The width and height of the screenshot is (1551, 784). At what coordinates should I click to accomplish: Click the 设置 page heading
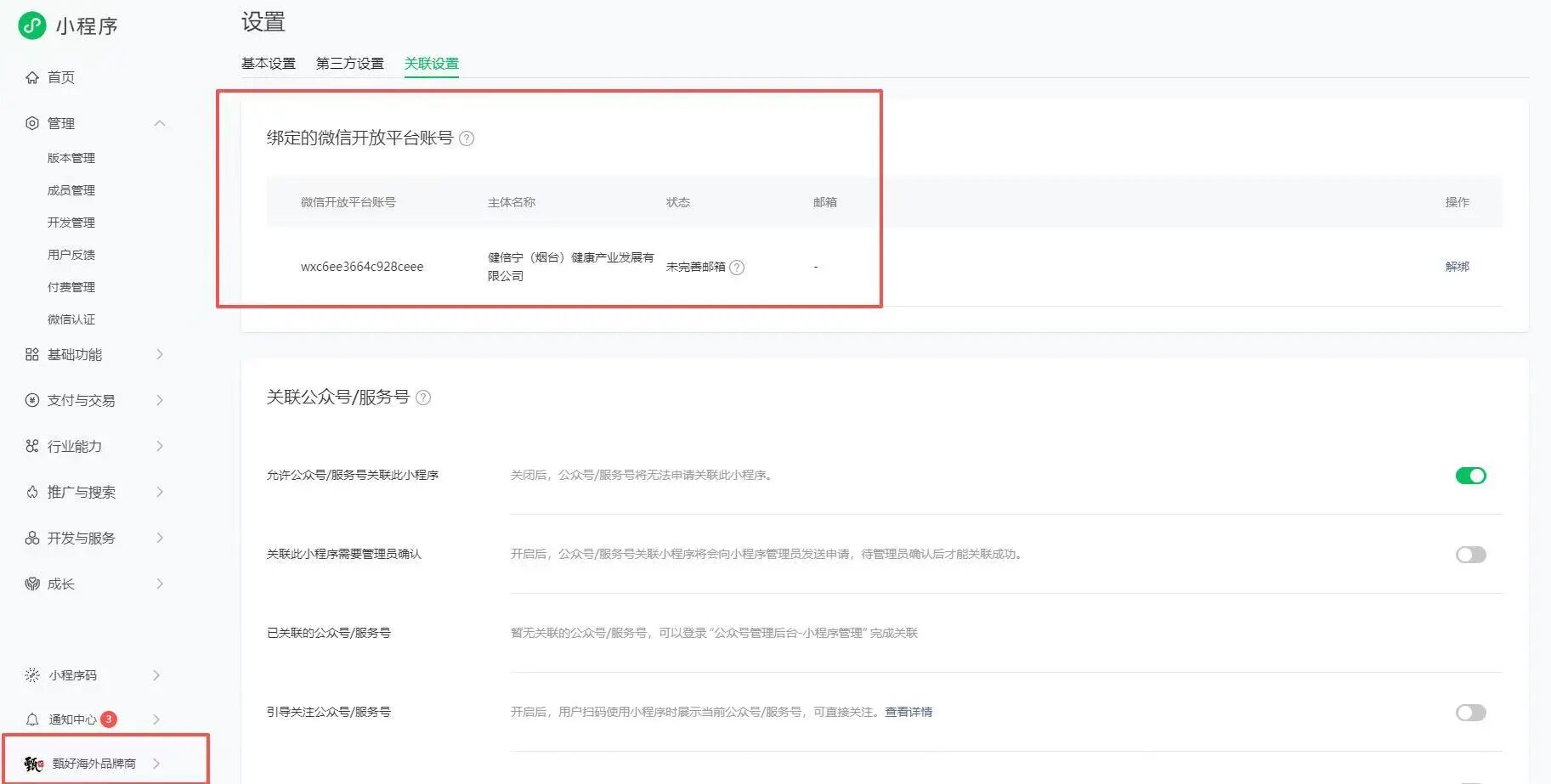tap(263, 22)
